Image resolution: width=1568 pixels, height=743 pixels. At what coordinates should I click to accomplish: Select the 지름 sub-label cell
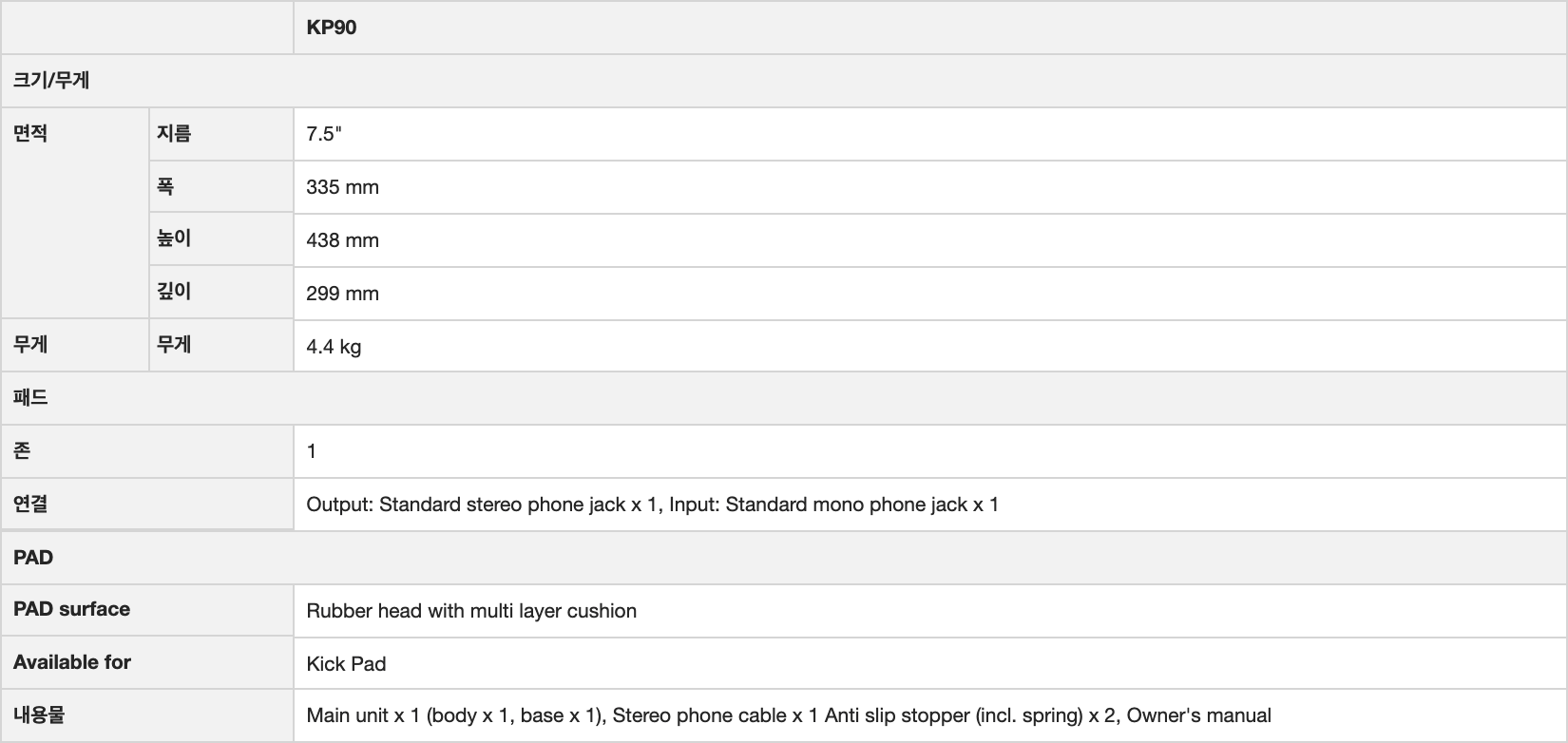click(x=174, y=133)
